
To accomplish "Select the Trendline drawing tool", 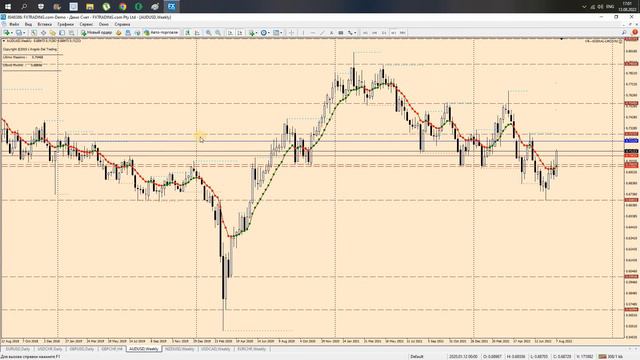I will coord(322,33).
